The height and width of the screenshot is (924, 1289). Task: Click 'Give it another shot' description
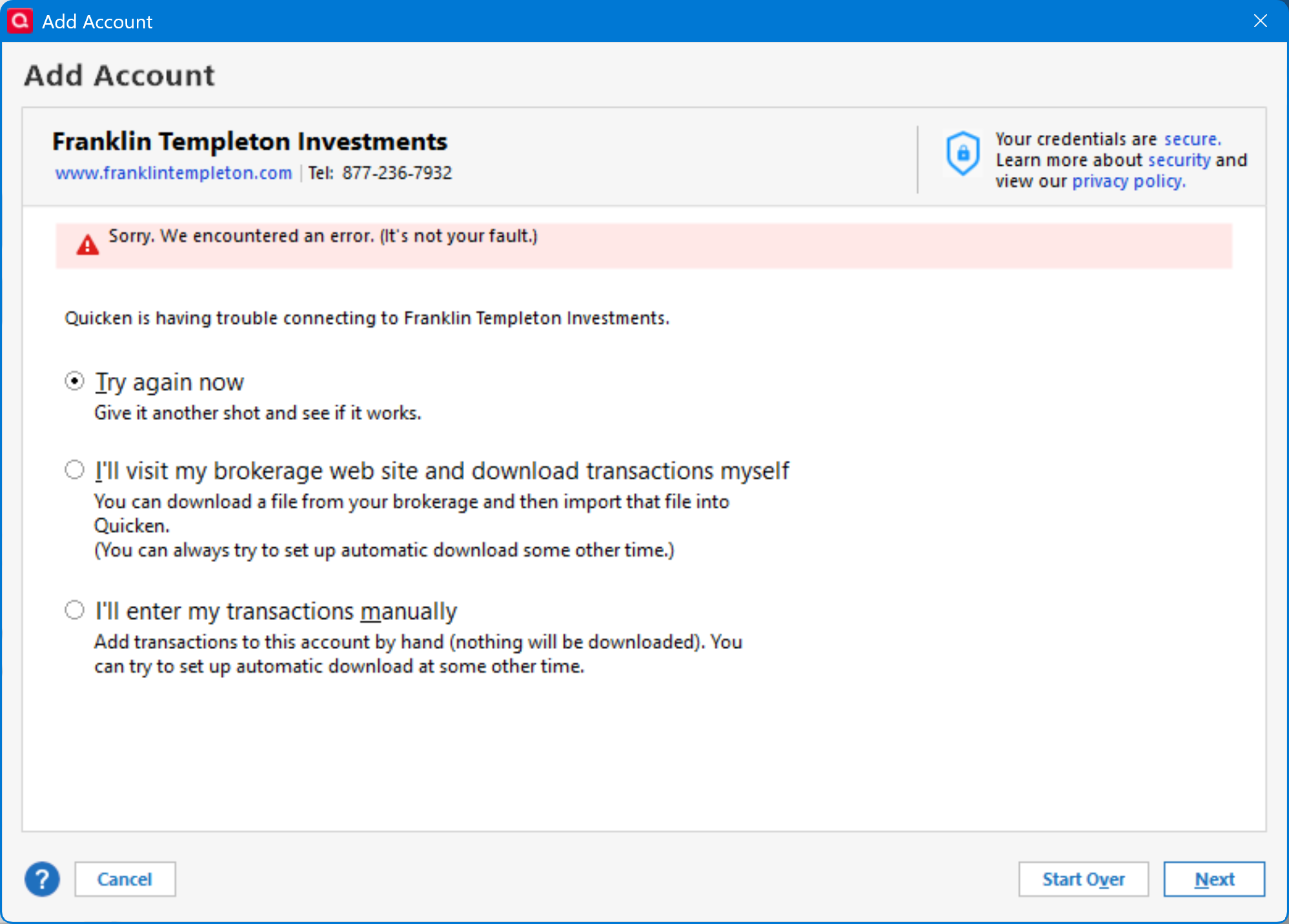point(258,413)
